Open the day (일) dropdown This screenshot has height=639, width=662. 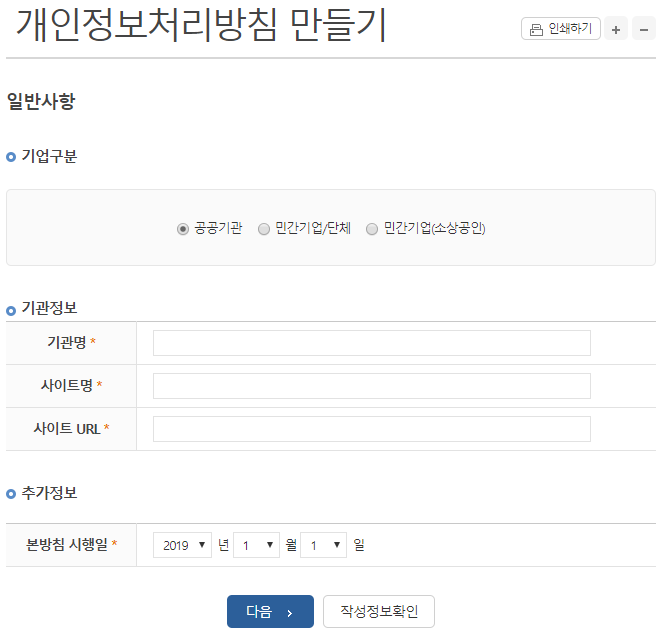coord(323,545)
